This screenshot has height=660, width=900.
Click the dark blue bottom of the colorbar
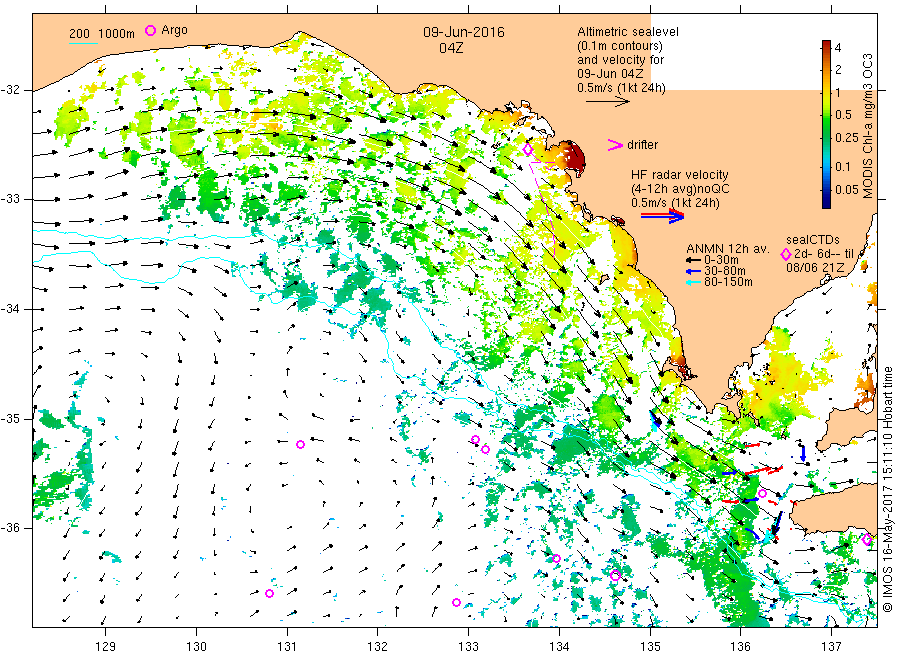(827, 200)
